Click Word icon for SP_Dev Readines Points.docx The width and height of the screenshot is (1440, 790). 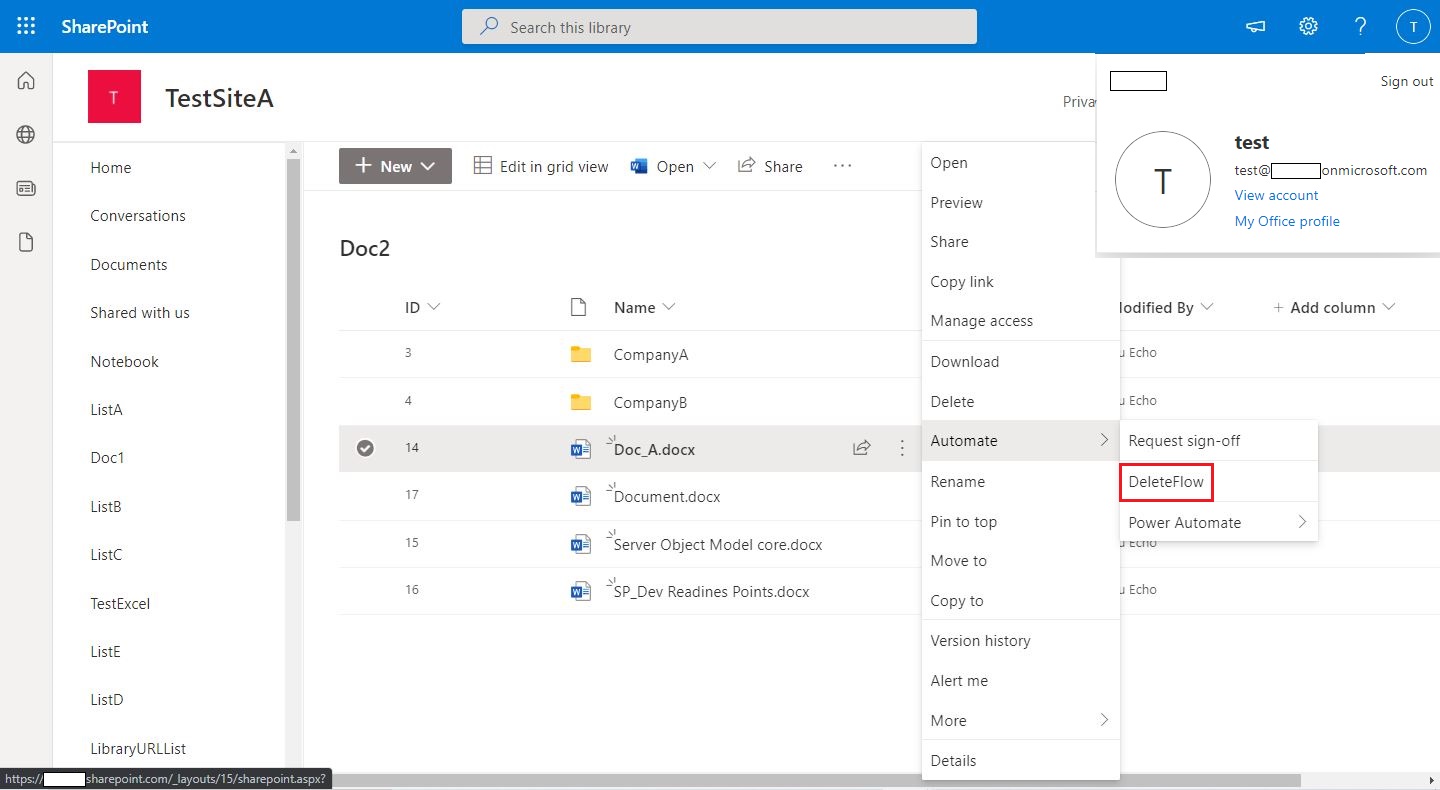click(580, 591)
